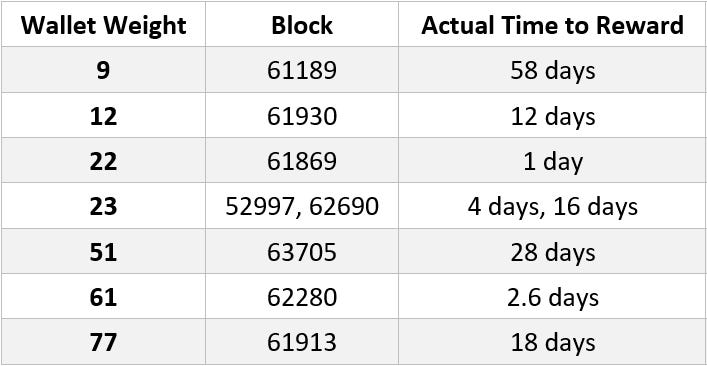Select the 52997, 62690 block cell
Image resolution: width=707 pixels, height=366 pixels.
[302, 206]
